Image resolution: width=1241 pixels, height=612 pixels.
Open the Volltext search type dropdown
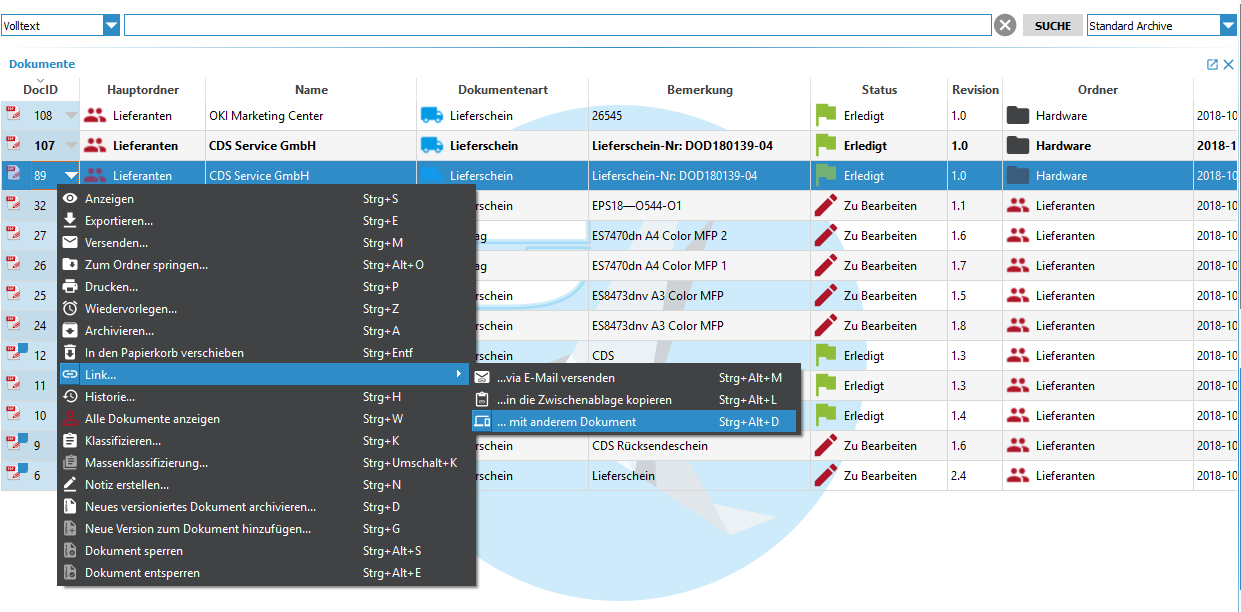click(x=111, y=26)
